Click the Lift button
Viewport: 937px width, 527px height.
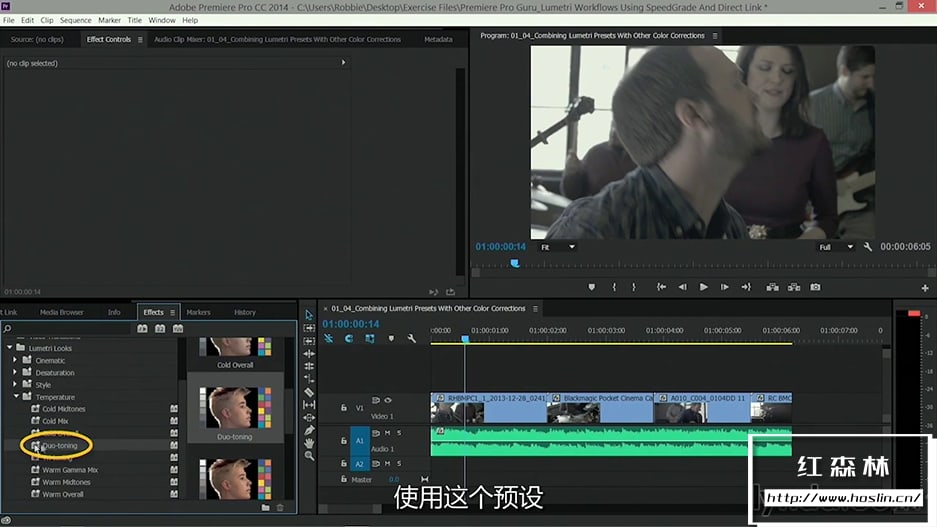click(x=772, y=287)
